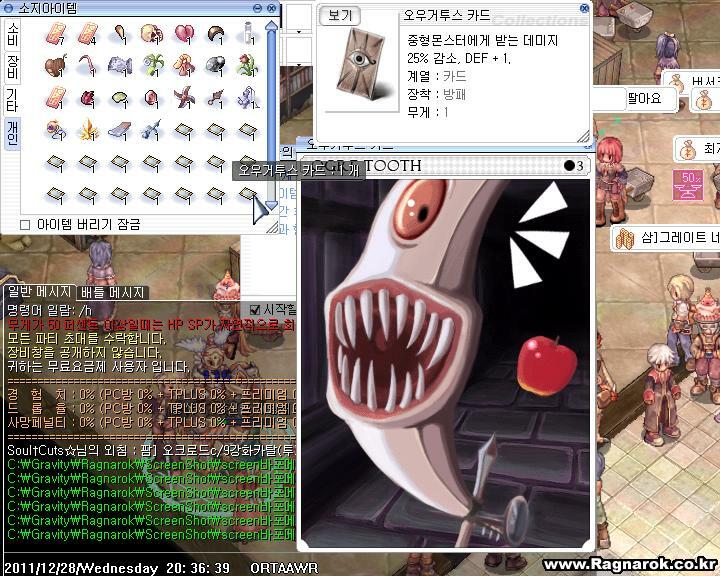Toggle the 시작할 checkbox above chat
This screenshot has height=576, width=720.
(x=255, y=310)
